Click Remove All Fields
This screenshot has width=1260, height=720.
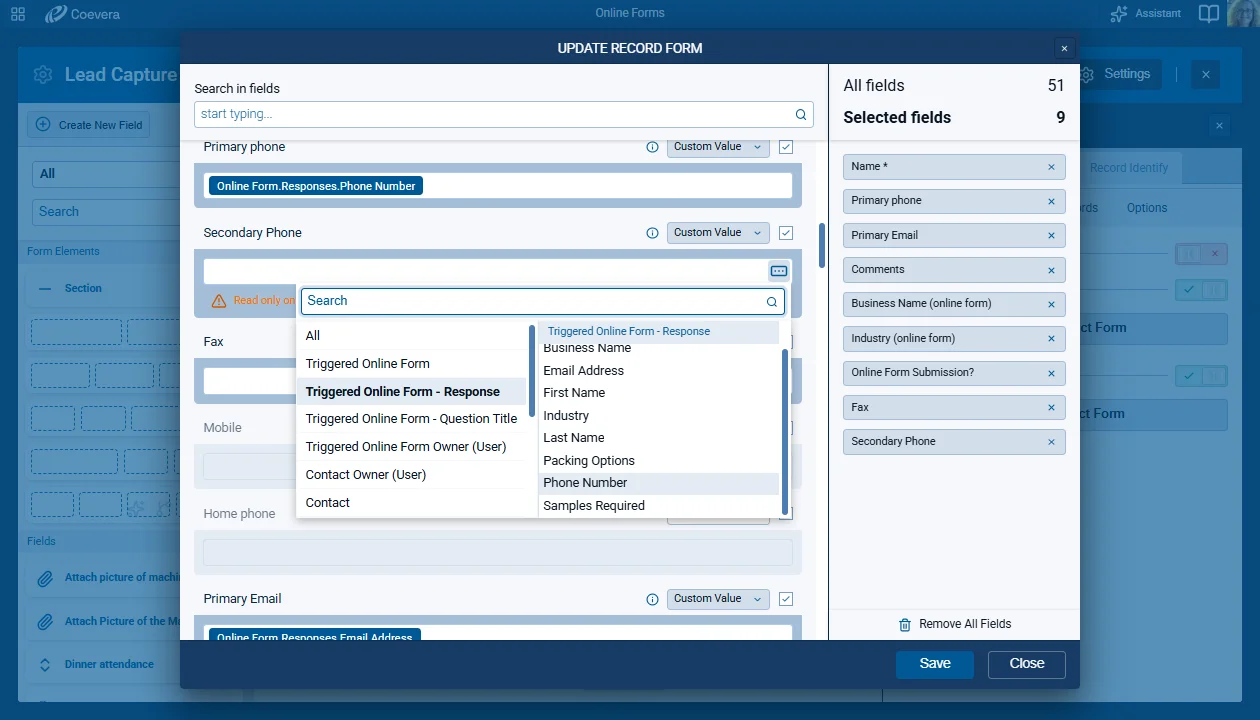click(954, 624)
